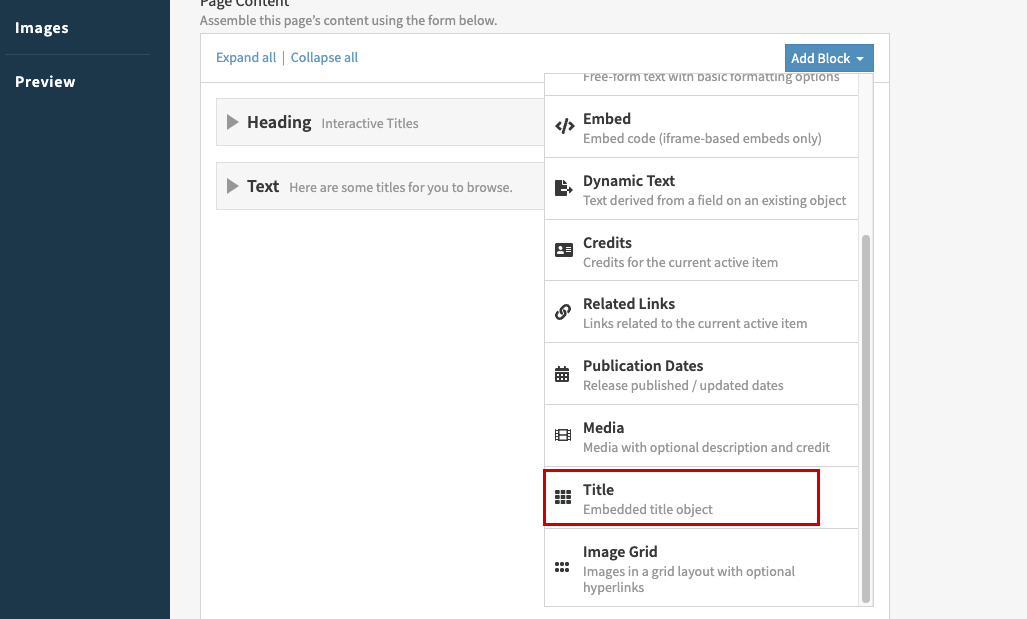Click the Related Links chain icon

(x=563, y=312)
